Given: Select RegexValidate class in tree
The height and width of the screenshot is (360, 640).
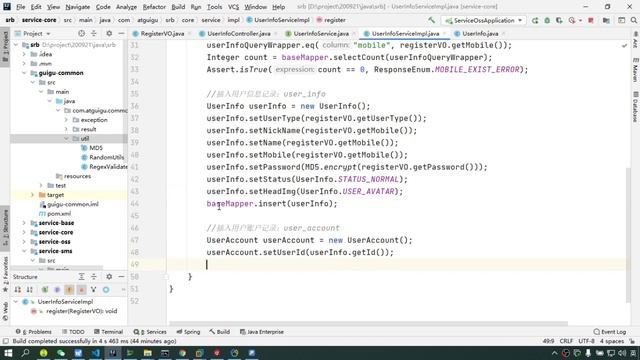Looking at the screenshot, I should point(108,167).
